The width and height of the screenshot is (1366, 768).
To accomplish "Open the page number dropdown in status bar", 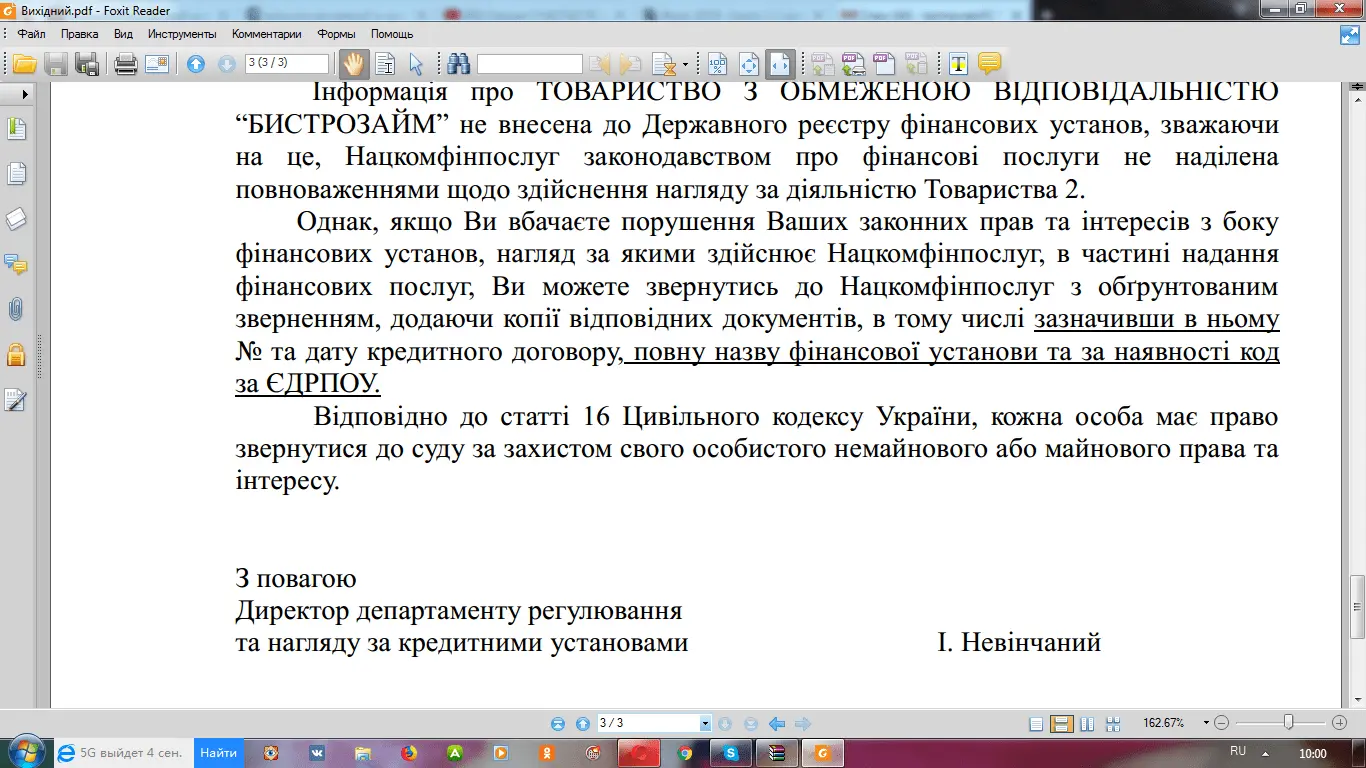I will [706, 723].
